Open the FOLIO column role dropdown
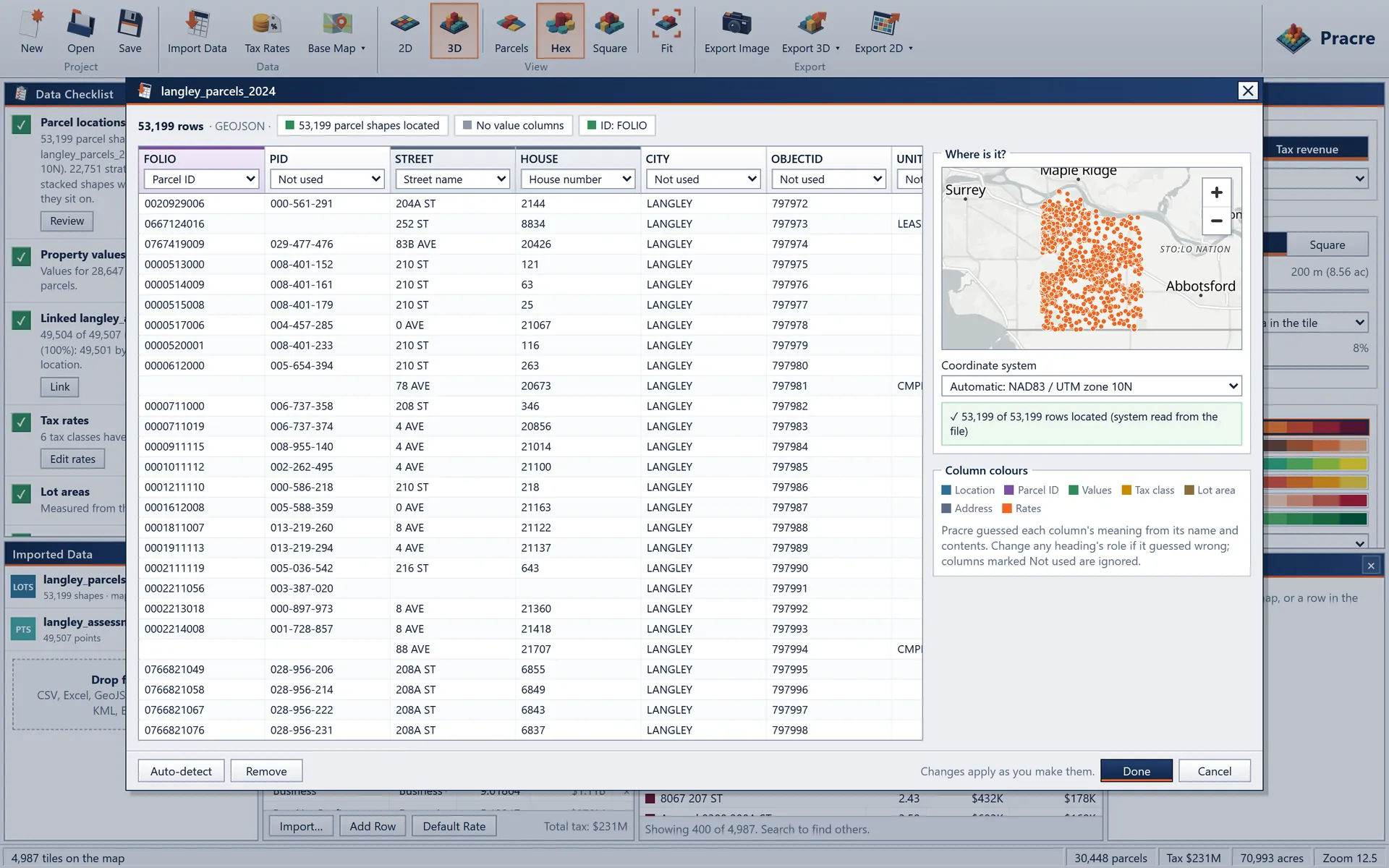The width and height of the screenshot is (1389, 868). click(201, 179)
